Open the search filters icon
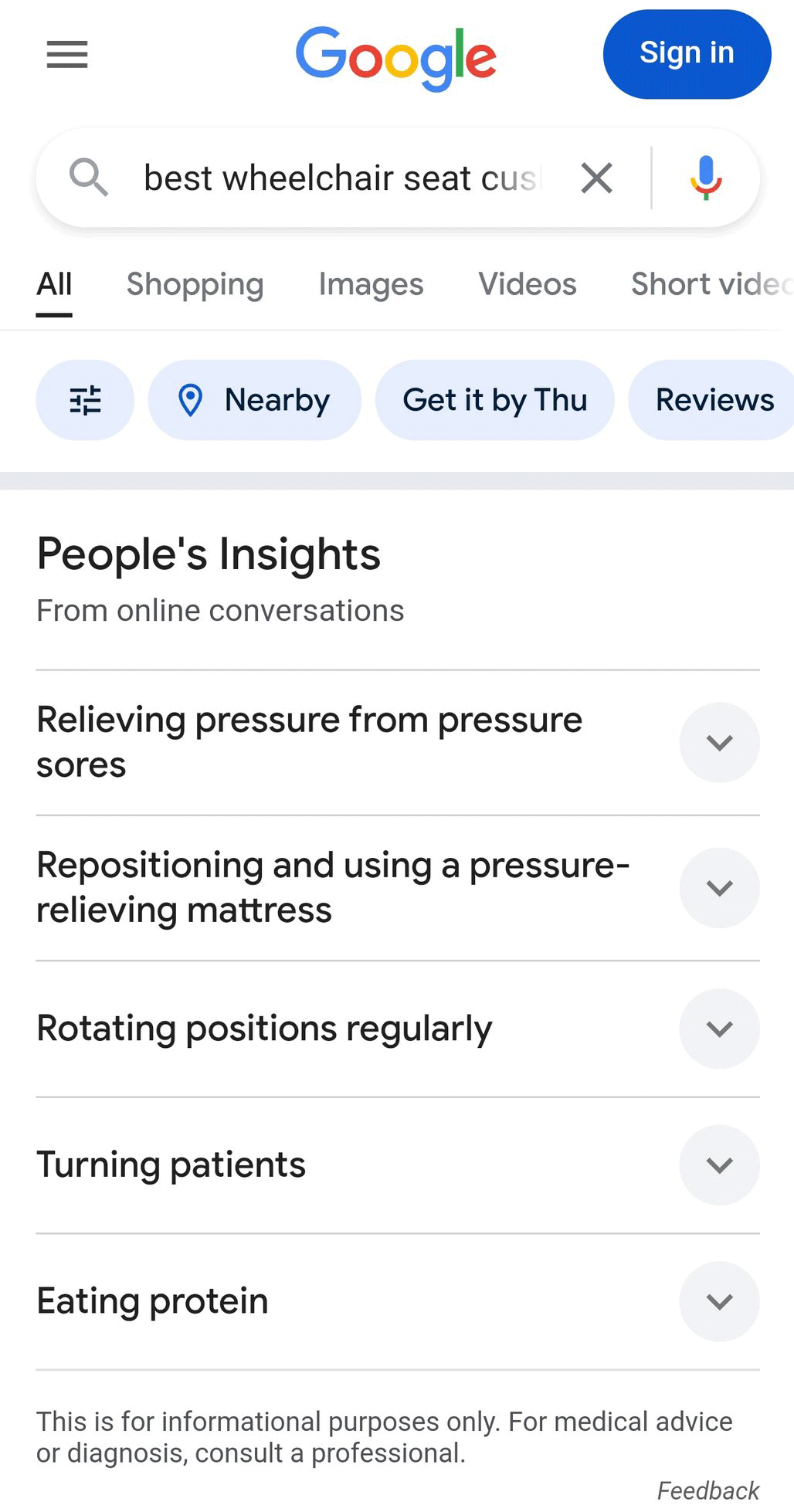 tap(85, 400)
